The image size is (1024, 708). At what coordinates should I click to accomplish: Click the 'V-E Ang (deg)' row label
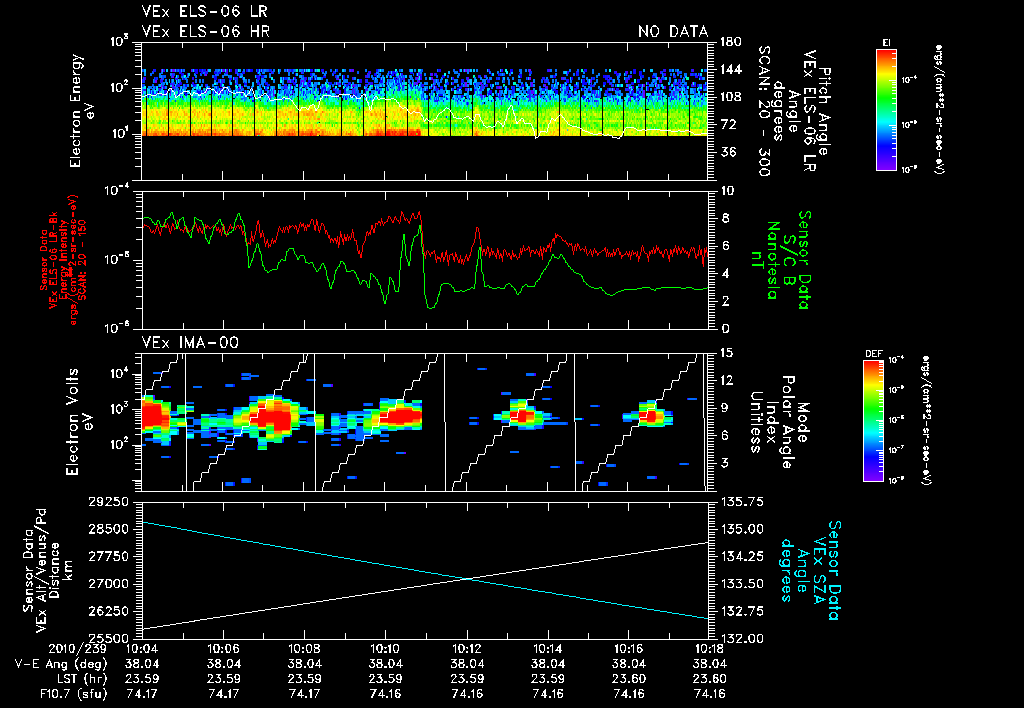[61, 664]
